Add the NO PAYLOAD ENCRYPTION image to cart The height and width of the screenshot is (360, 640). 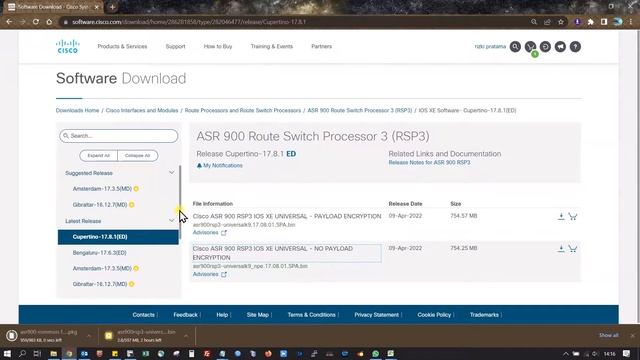point(573,249)
